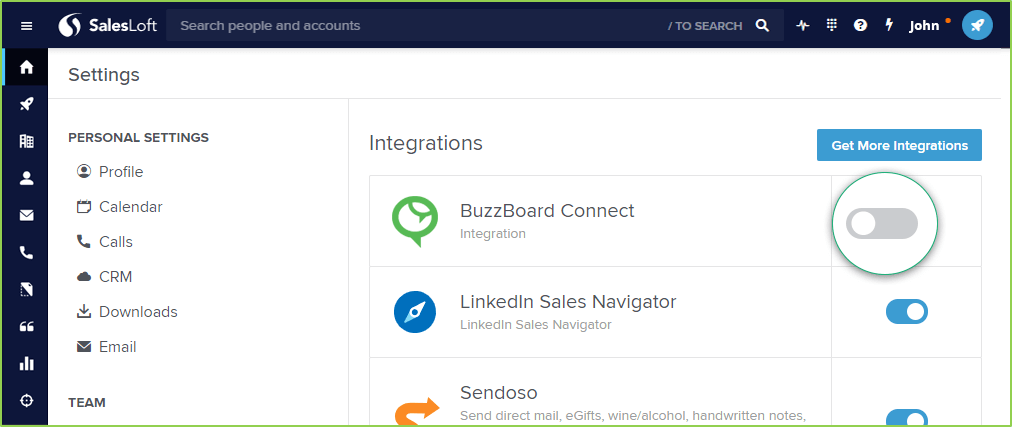Open the rocket Cadences sidebar icon
The image size is (1012, 427).
pos(26,104)
